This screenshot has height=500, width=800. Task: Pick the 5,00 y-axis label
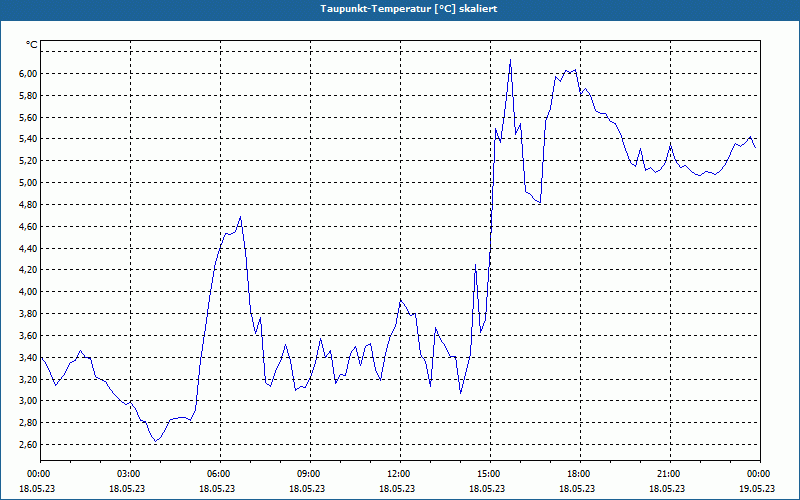coord(29,183)
